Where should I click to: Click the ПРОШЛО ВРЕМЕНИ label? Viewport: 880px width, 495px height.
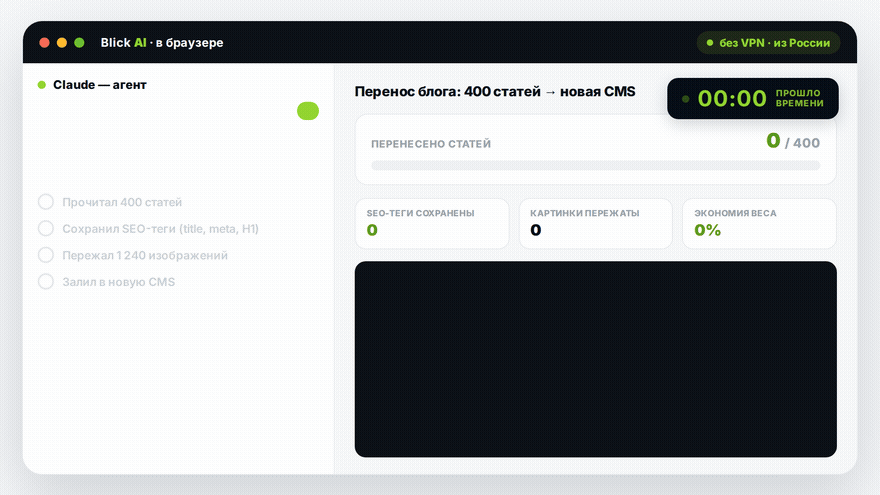800,98
